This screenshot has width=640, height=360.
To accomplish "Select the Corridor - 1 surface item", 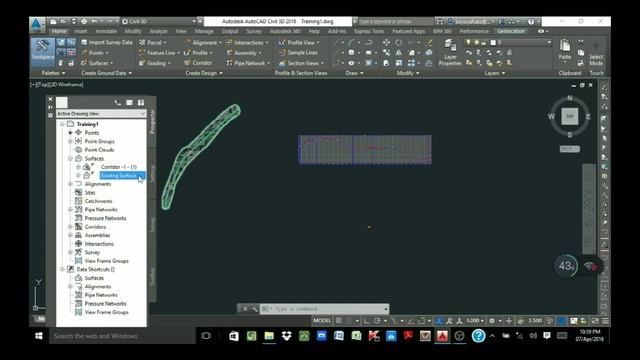I will click(x=118, y=167).
